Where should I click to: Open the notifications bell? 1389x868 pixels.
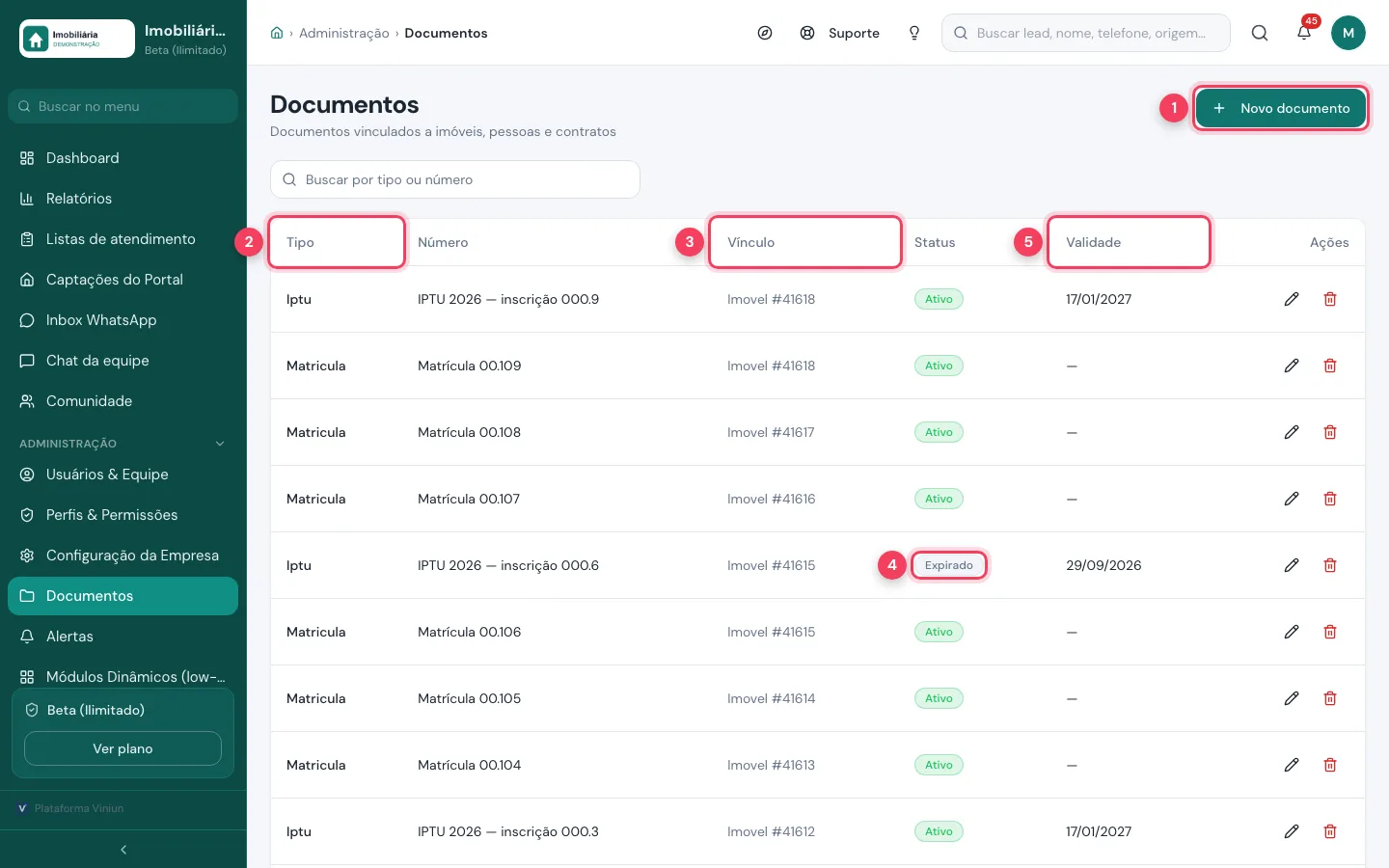pyautogui.click(x=1304, y=33)
